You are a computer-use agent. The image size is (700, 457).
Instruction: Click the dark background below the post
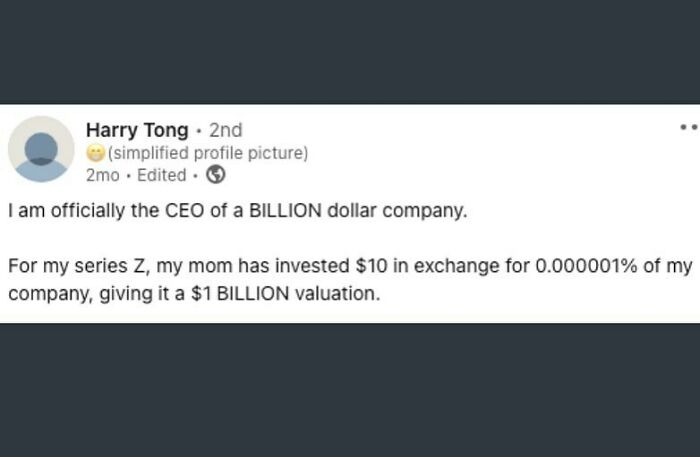[x=350, y=390]
